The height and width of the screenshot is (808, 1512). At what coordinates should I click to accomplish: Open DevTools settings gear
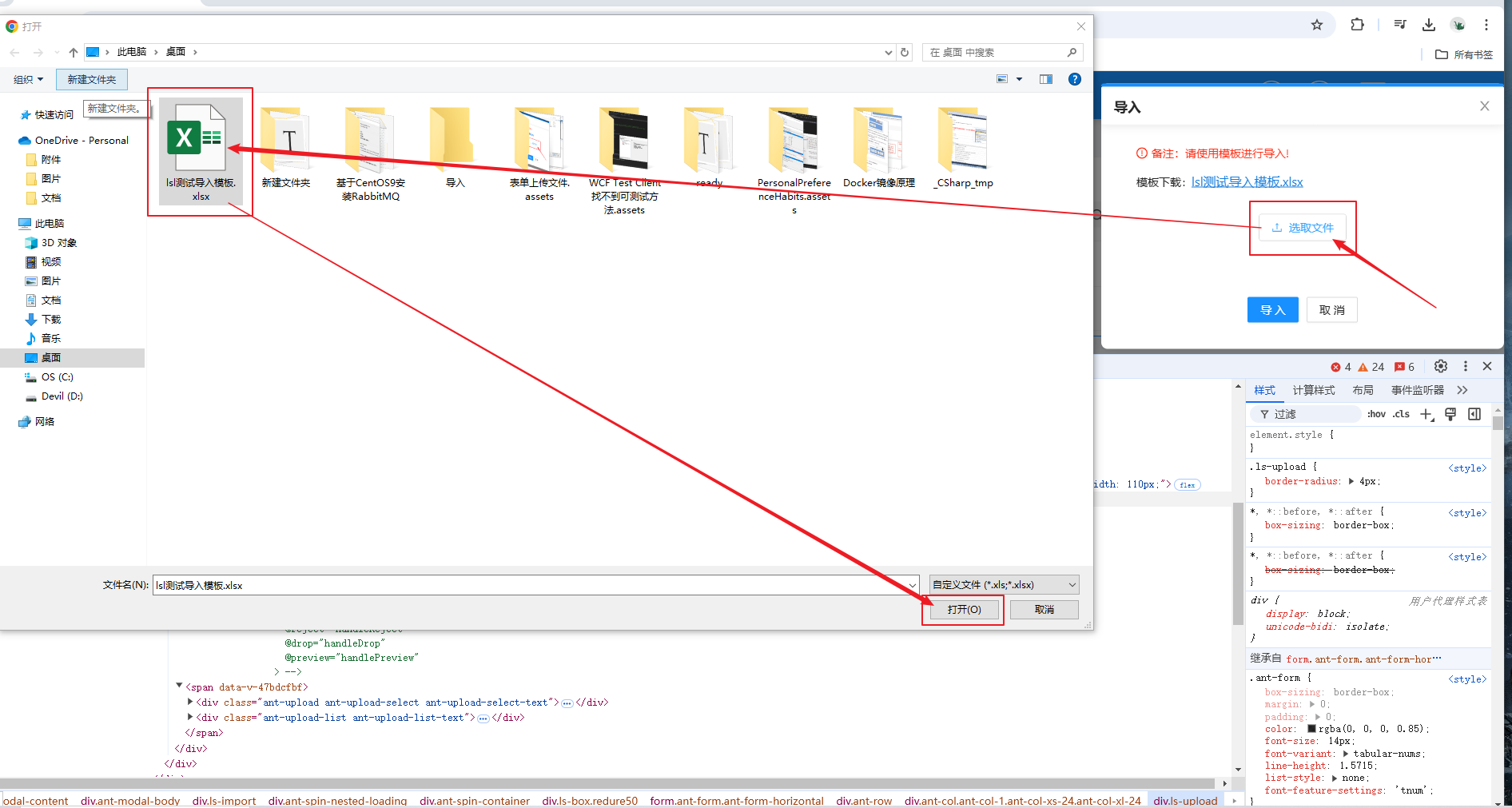(1440, 366)
